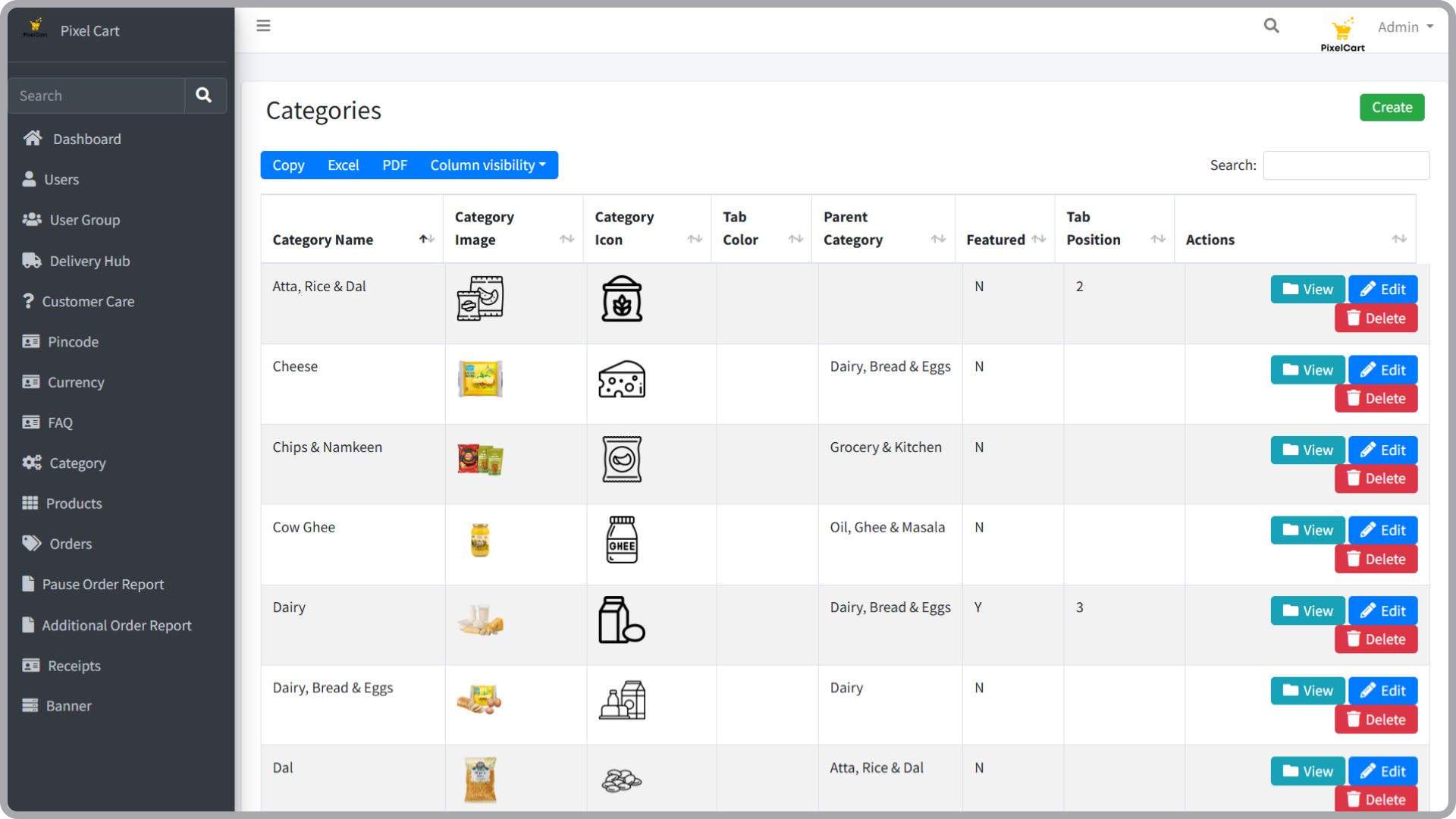
Task: Click the Dairy milk carton category icon
Action: [622, 620]
